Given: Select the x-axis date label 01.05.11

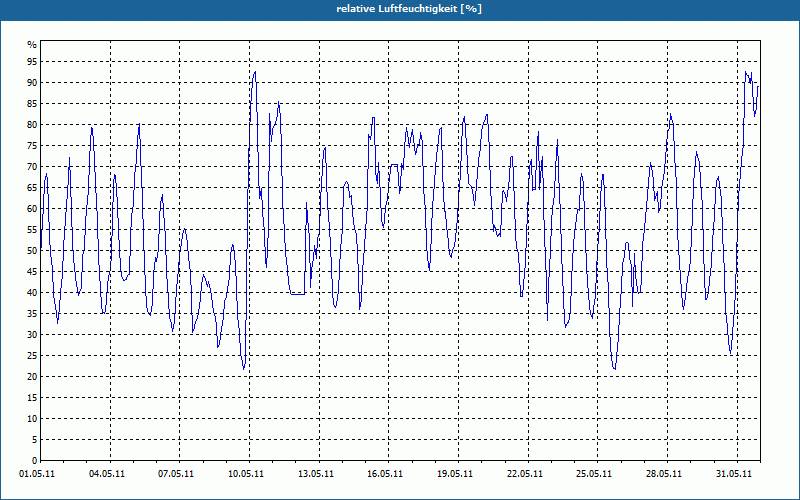Looking at the screenshot, I should 37,473.
